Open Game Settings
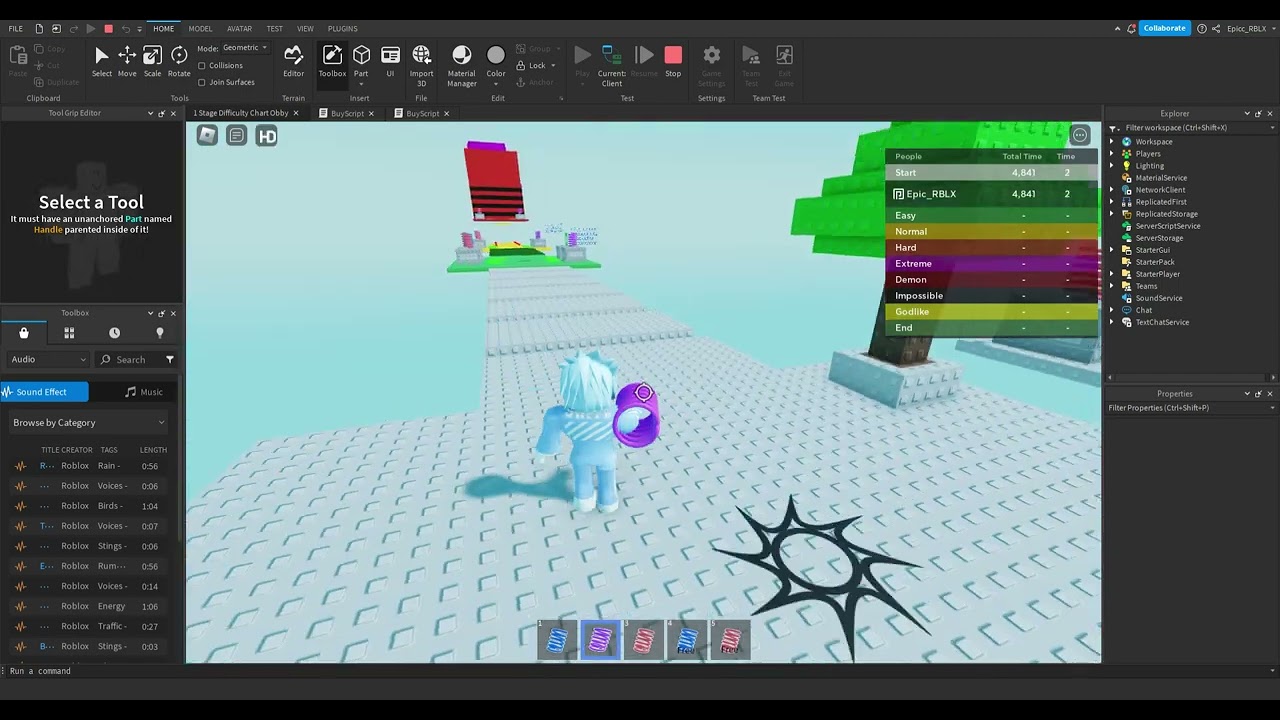This screenshot has width=1280, height=720. 712,66
